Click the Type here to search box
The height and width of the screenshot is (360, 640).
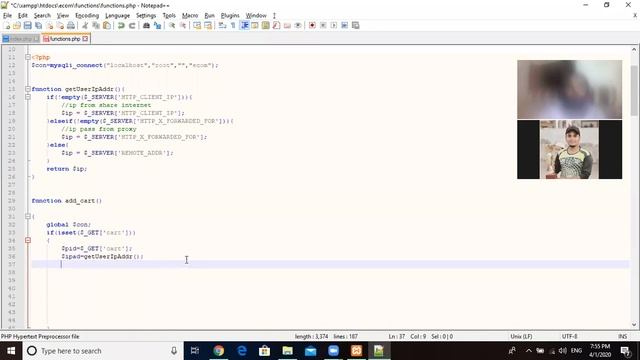(x=102, y=351)
